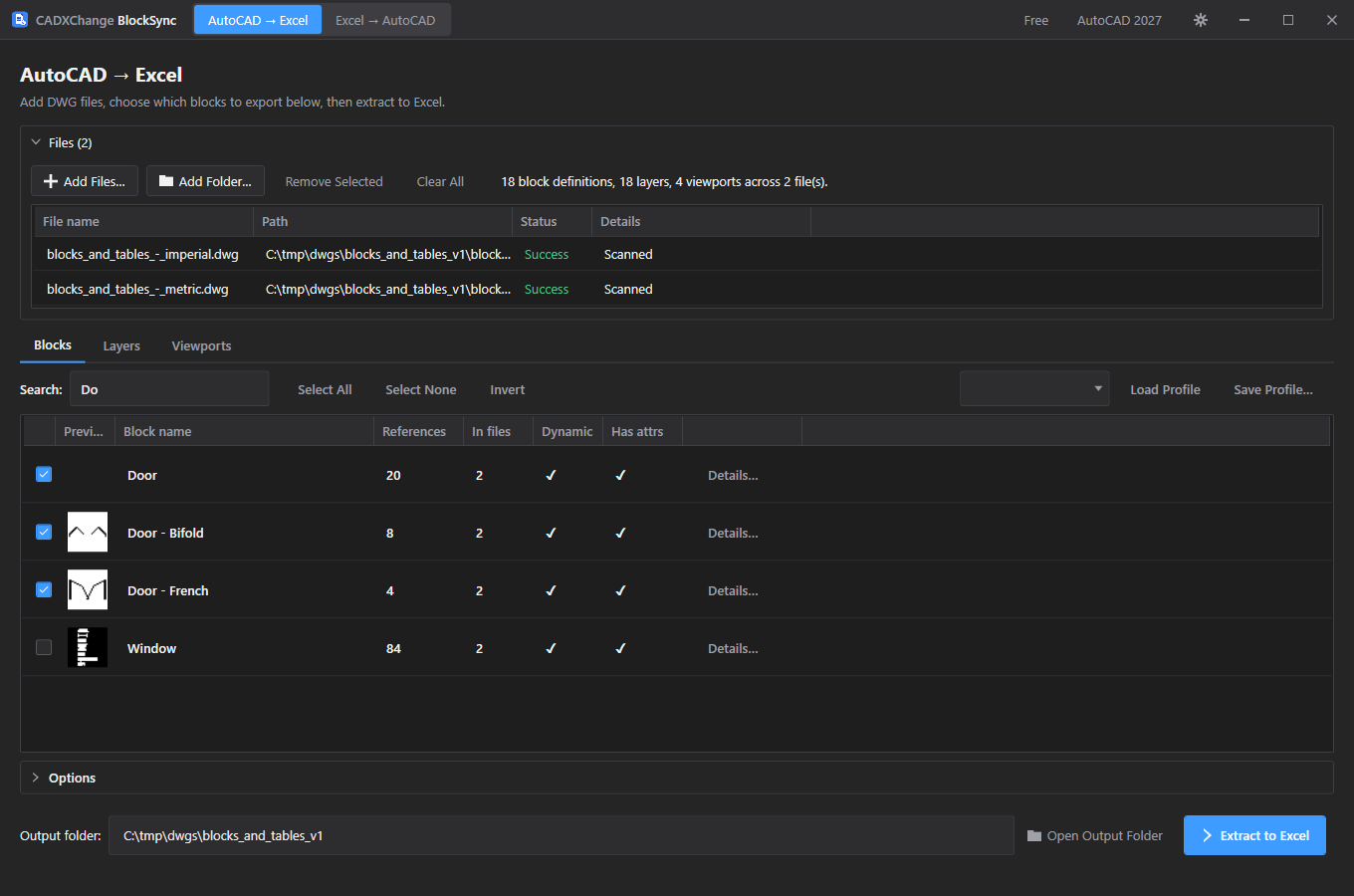Click the Add Files... button
This screenshot has width=1354, height=896.
pos(85,181)
